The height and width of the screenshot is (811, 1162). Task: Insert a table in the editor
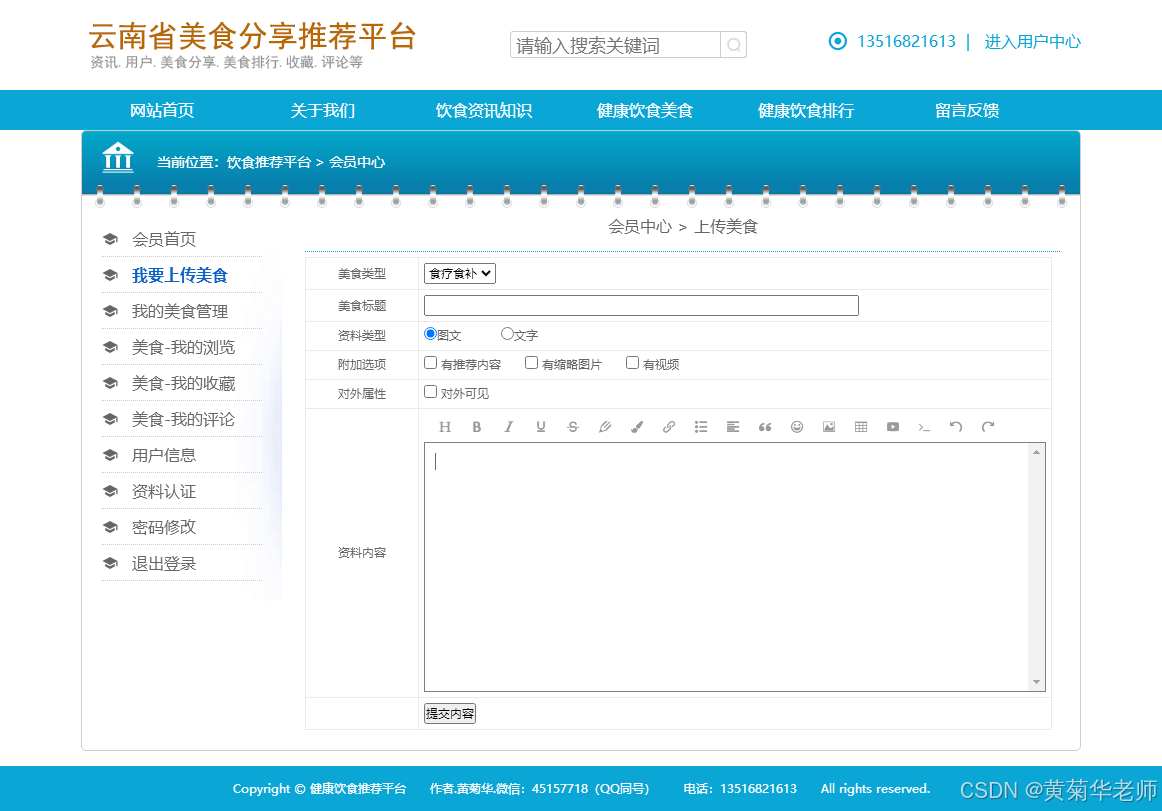(x=860, y=427)
